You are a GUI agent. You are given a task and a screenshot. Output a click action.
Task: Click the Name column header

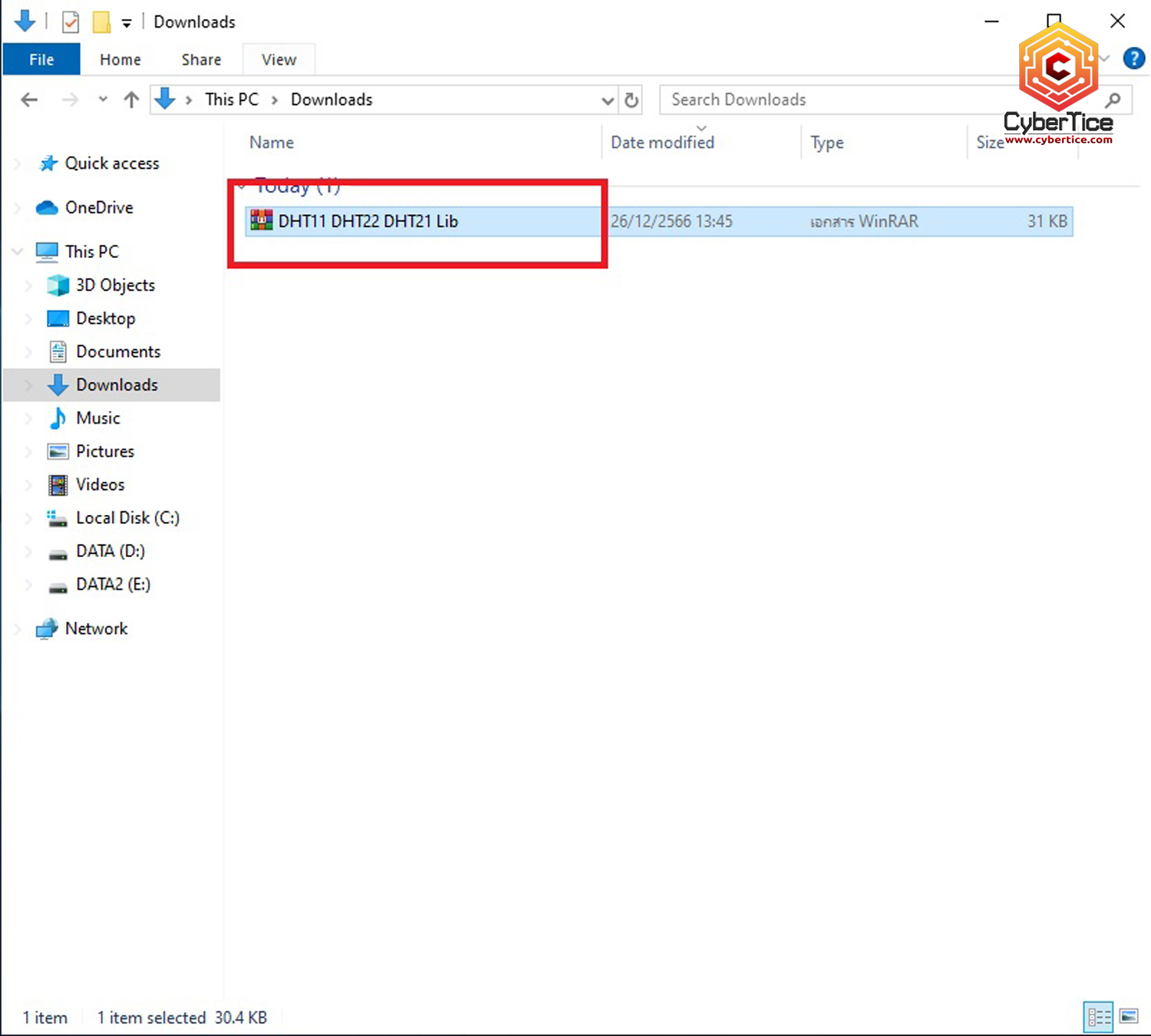coord(272,143)
